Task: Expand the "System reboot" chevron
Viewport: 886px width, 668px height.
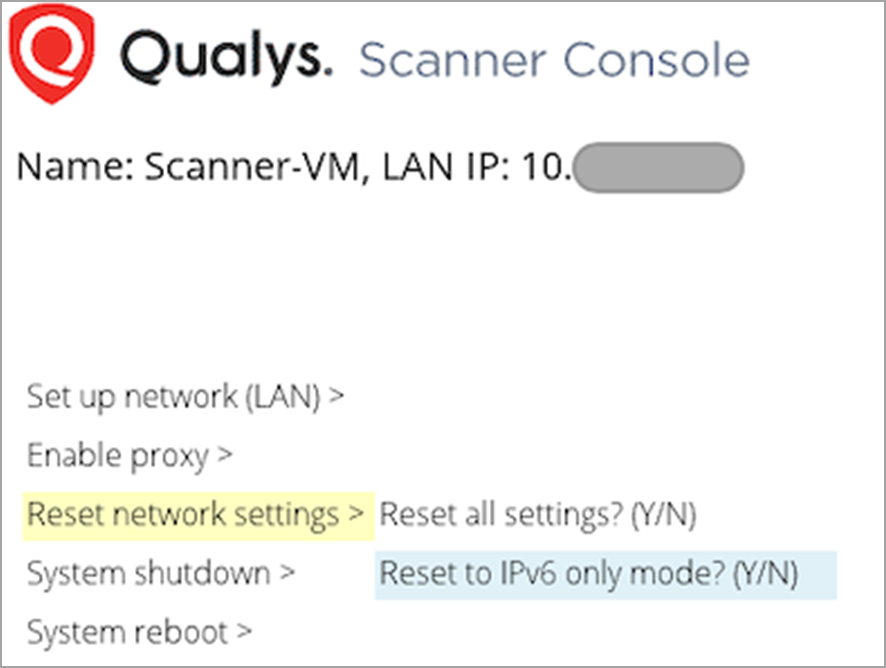Action: (243, 632)
